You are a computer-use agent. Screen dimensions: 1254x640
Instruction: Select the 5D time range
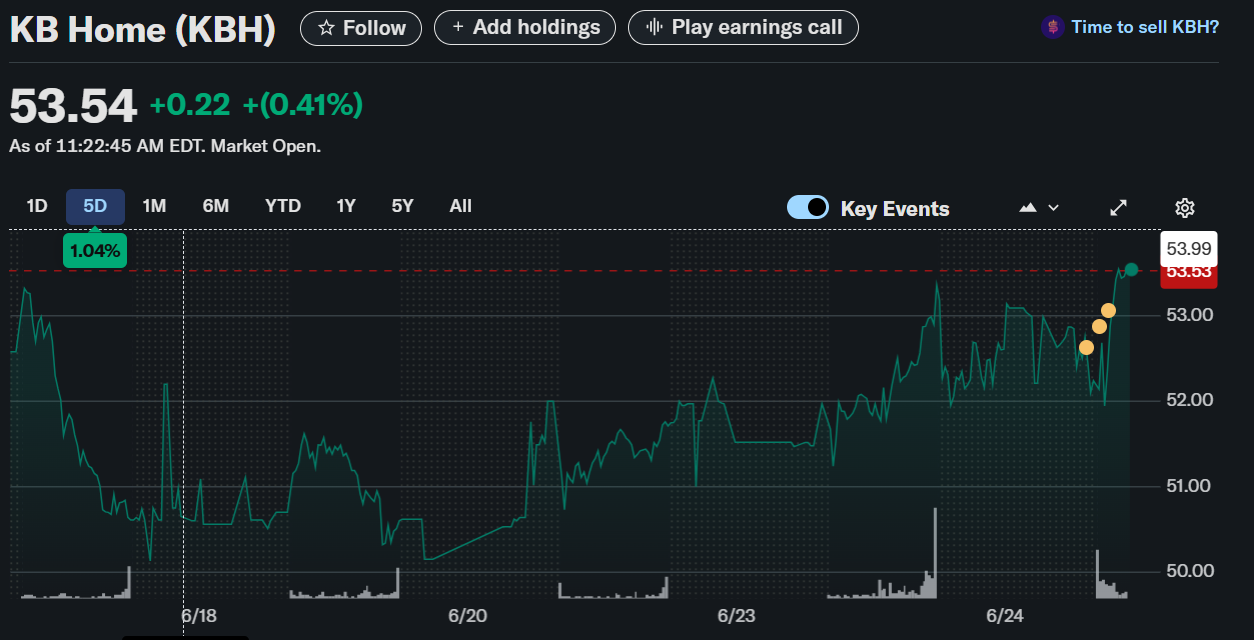point(95,206)
